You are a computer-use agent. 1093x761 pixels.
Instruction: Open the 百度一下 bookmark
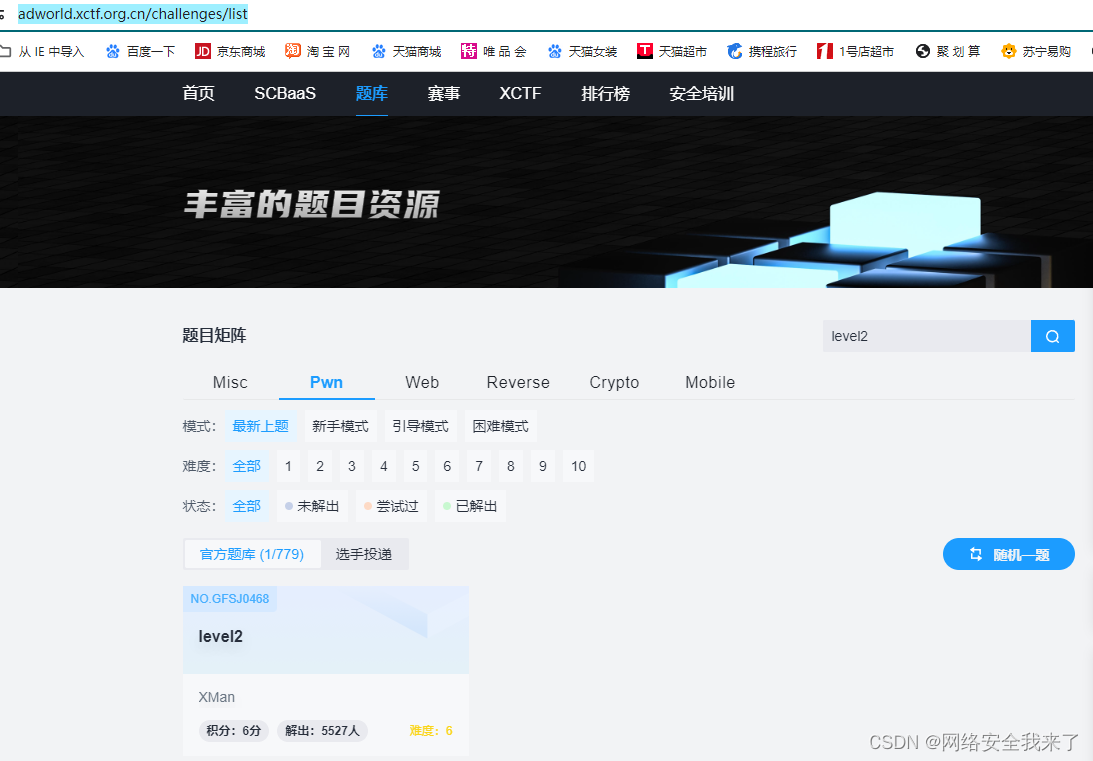[140, 52]
